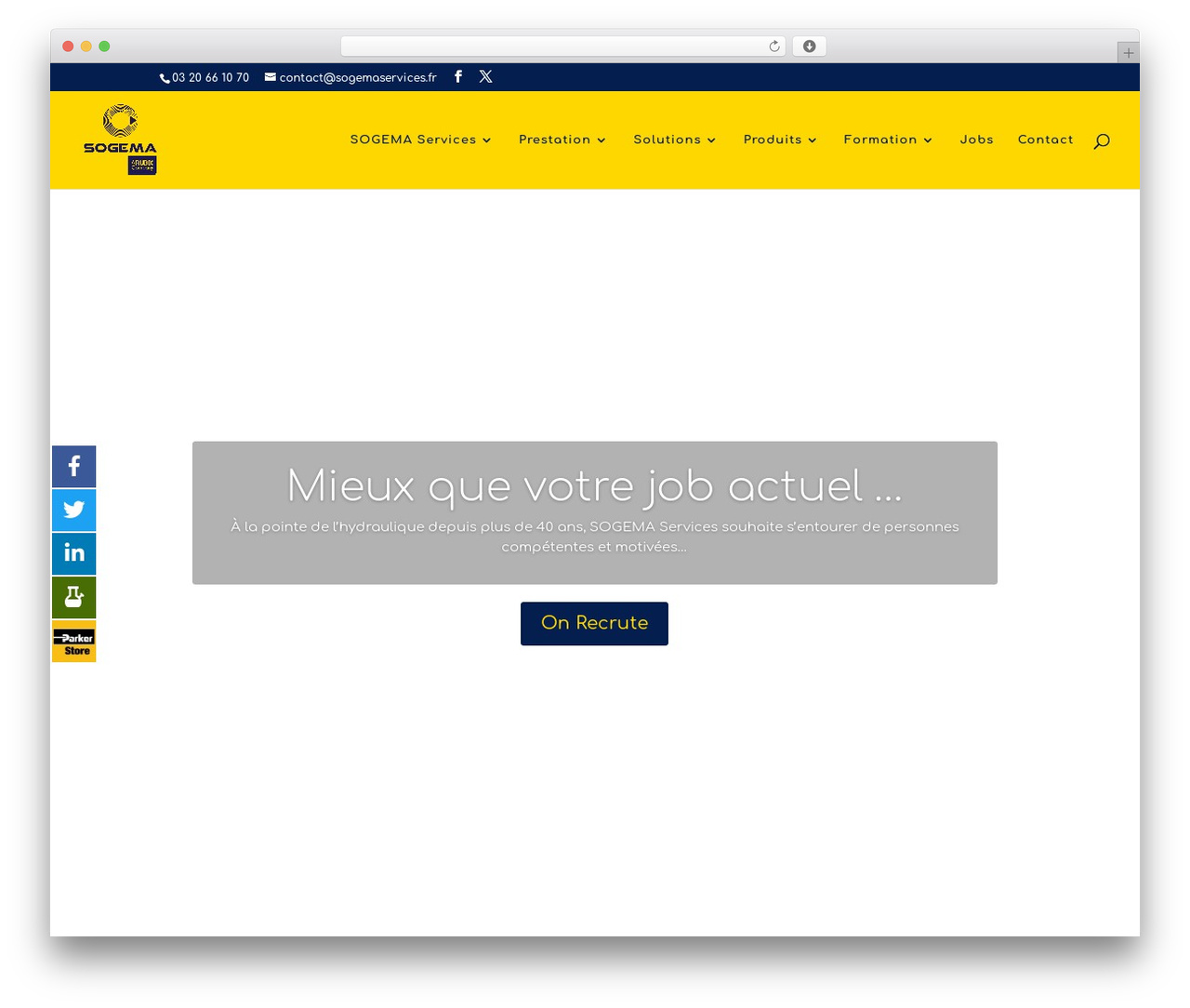The width and height of the screenshot is (1190, 1008).
Task: Open the X social icon in header
Action: click(486, 77)
